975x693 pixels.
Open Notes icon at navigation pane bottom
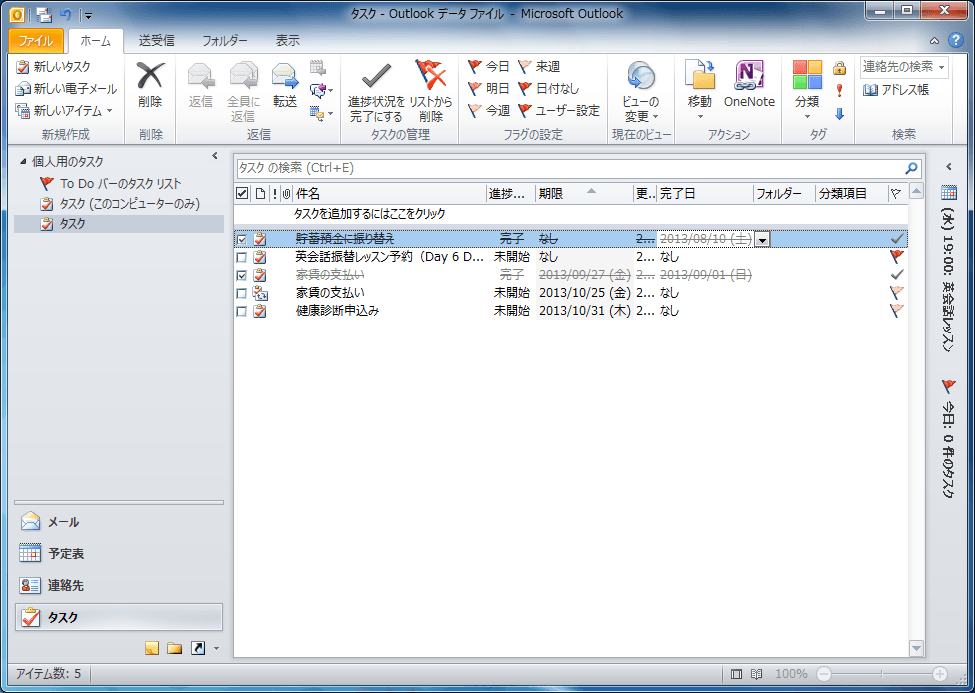pyautogui.click(x=152, y=648)
